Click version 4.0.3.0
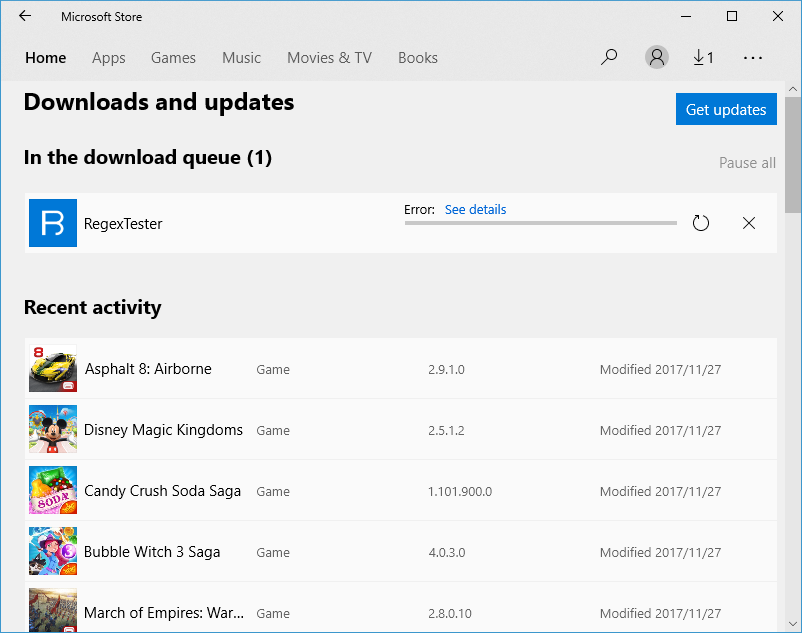802x633 pixels. pos(447,552)
